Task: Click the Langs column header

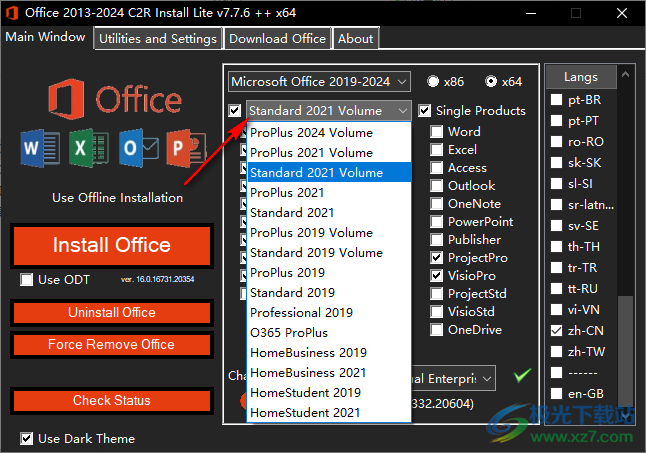Action: coord(581,77)
